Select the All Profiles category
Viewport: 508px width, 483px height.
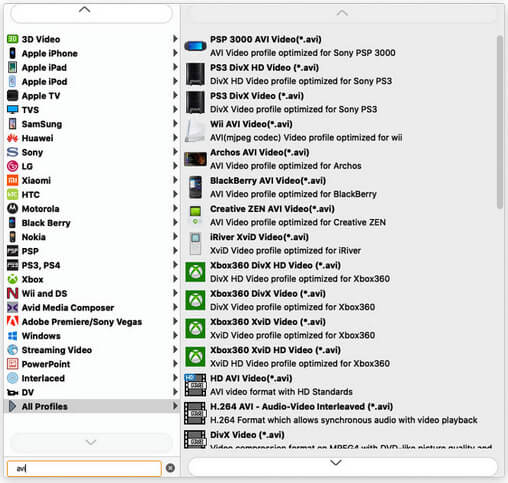click(92, 406)
